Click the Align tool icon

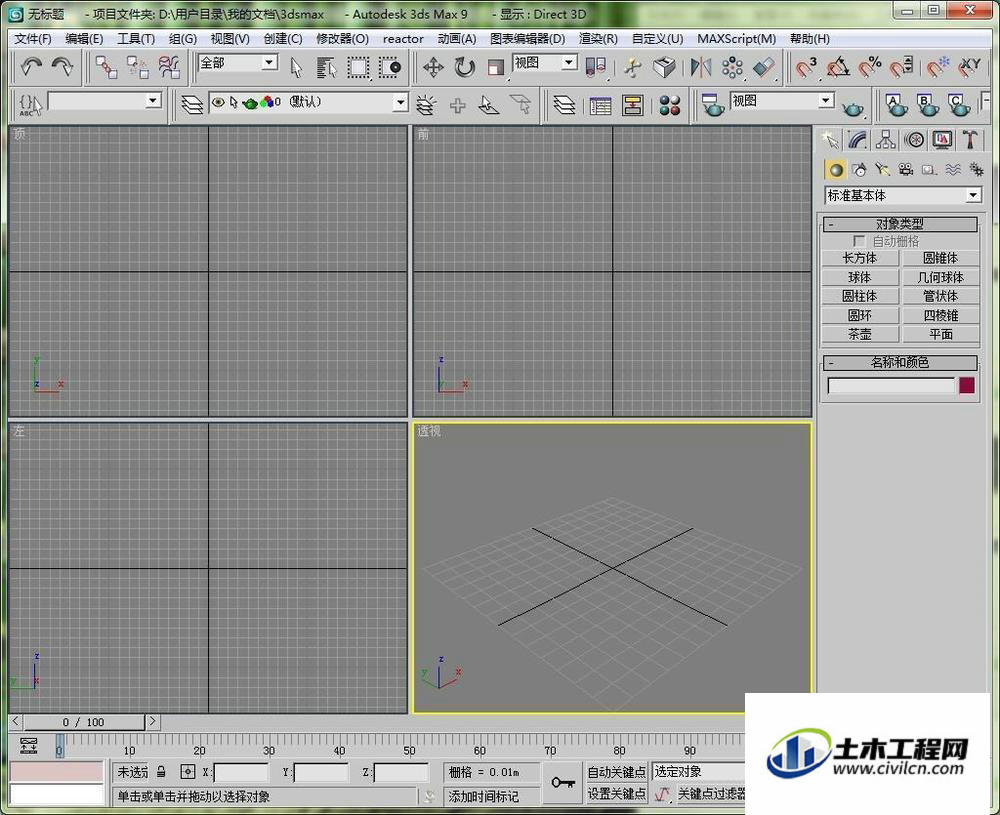[x=763, y=68]
